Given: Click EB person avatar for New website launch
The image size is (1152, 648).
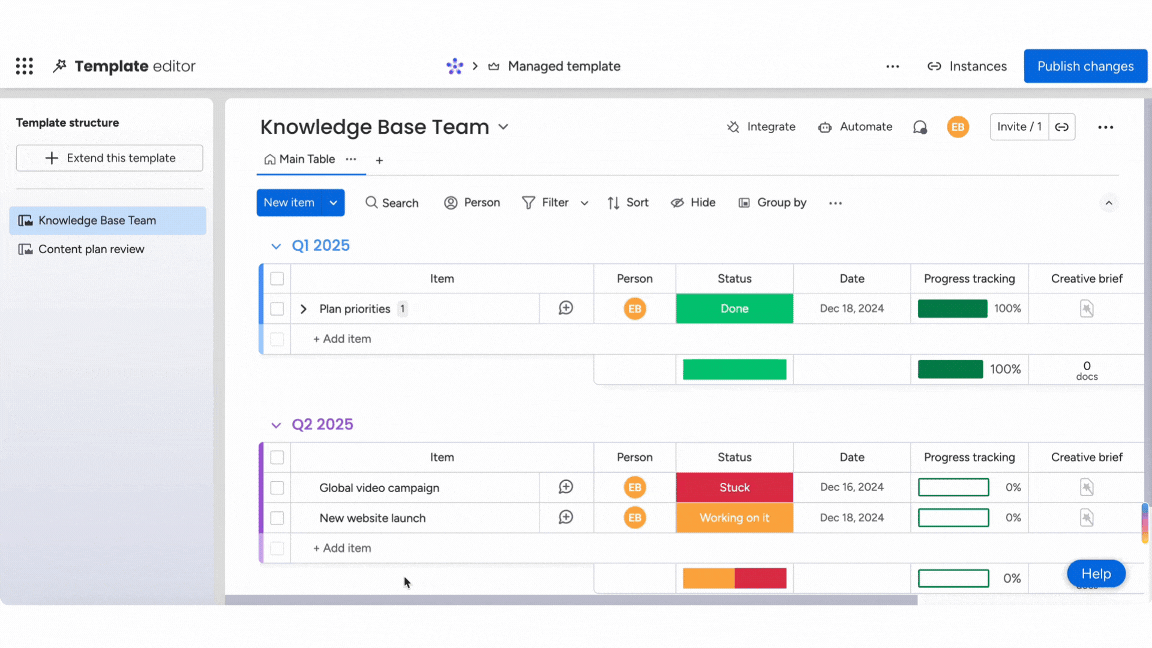Looking at the screenshot, I should point(635,517).
